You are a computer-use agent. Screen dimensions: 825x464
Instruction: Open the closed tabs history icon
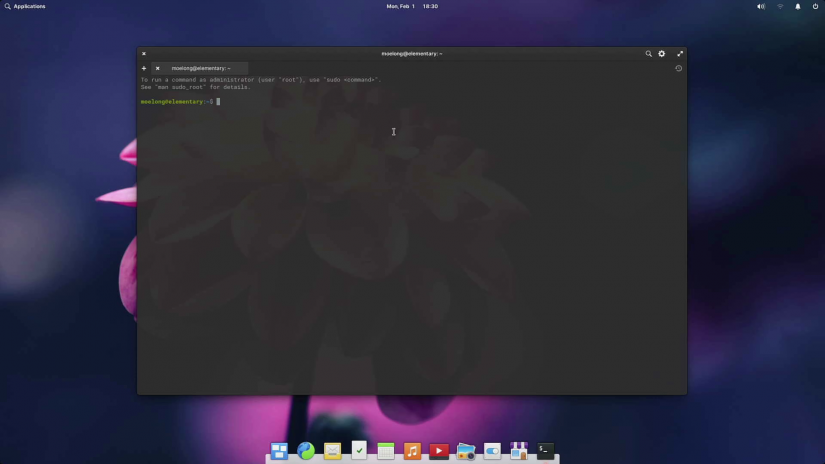pos(678,68)
